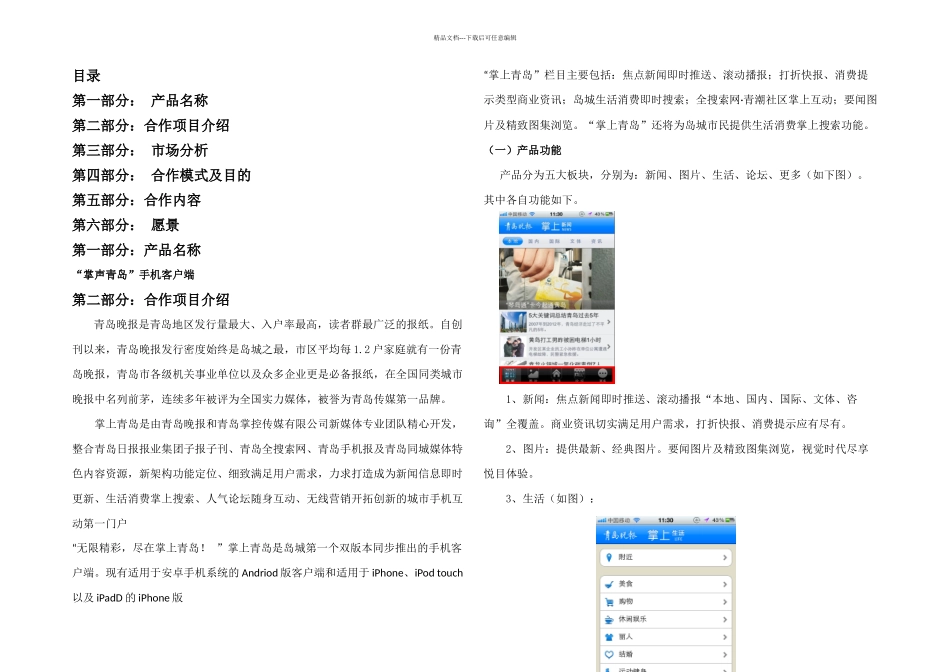Image resolution: width=950 pixels, height=672 pixels.
Task: Tap the Forum tab icon in the bottom bar
Action: click(x=579, y=375)
